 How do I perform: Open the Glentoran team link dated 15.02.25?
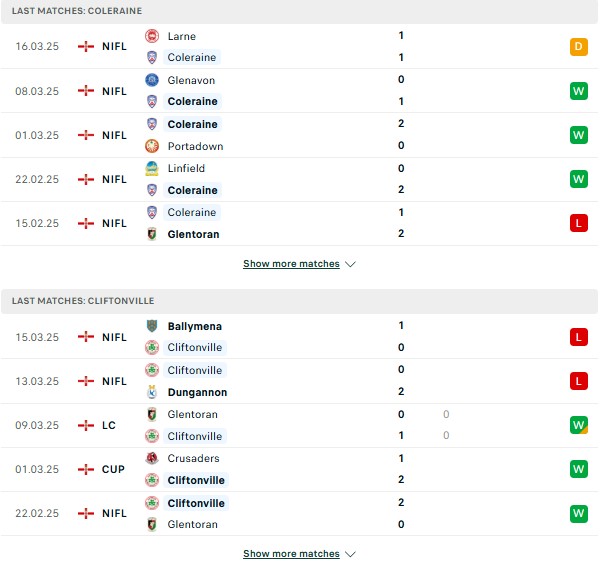pos(193,234)
